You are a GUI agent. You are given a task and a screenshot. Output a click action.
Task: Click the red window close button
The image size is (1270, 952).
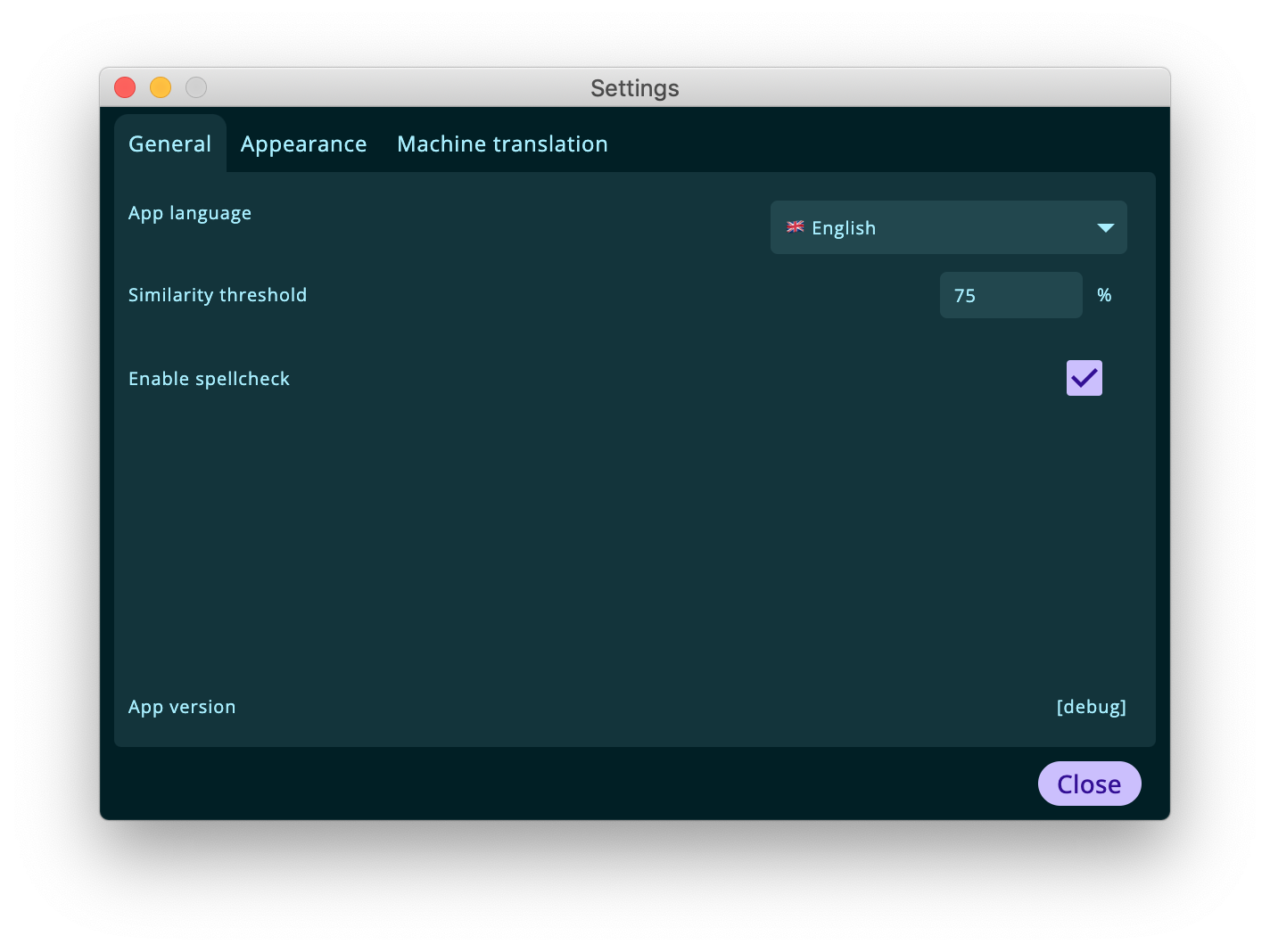click(x=125, y=87)
